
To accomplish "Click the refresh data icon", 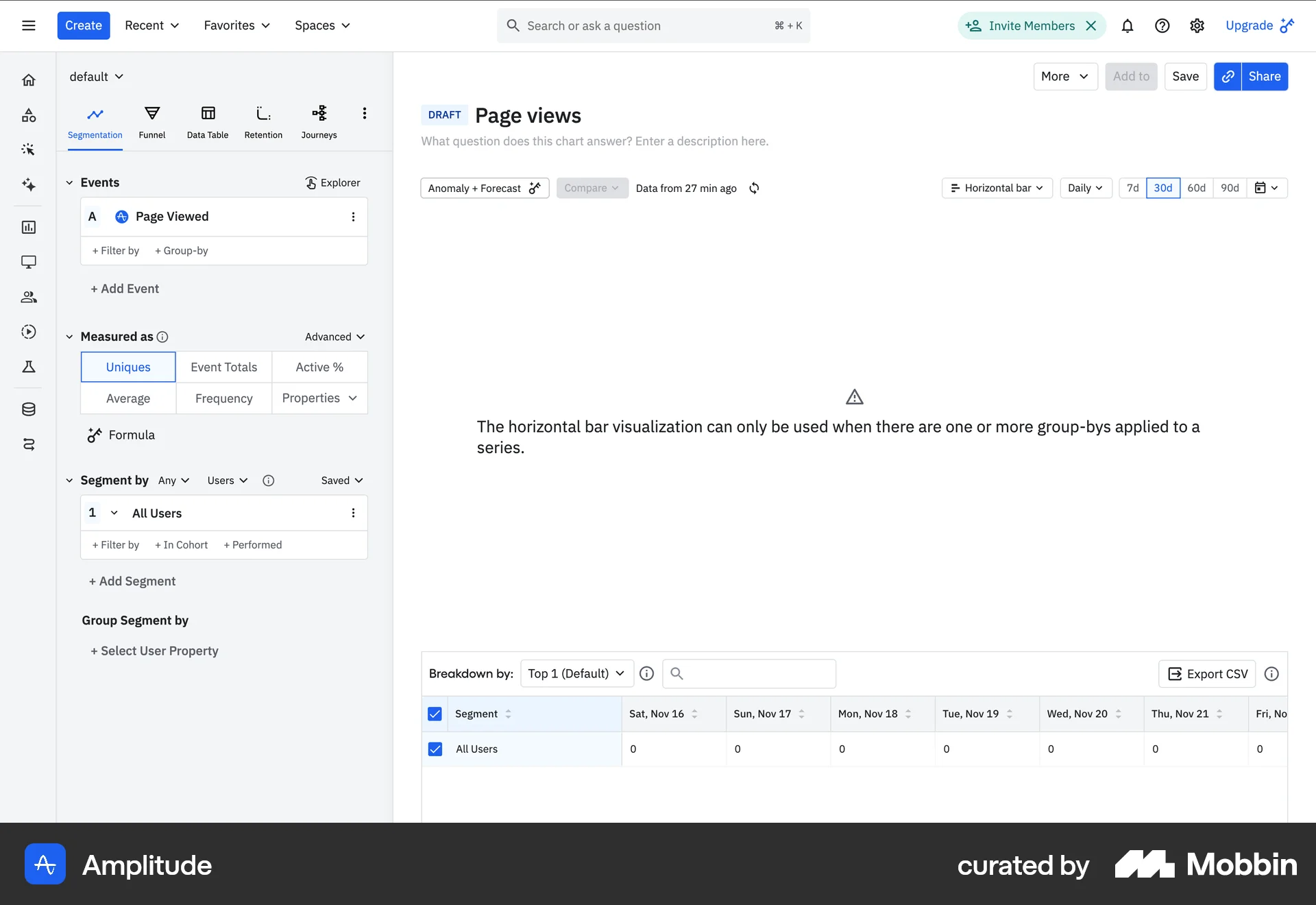I will tap(754, 188).
